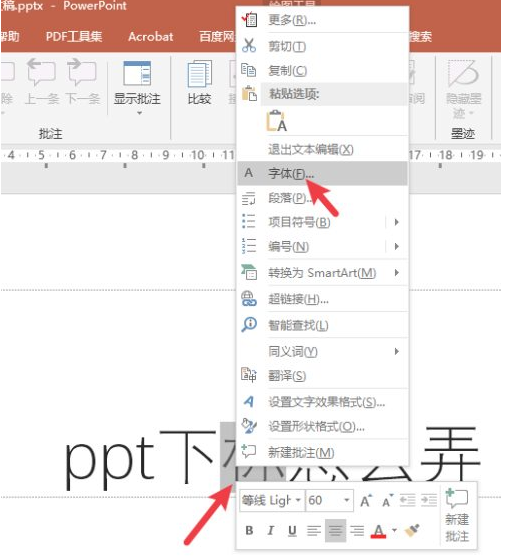Viewport: 505px width, 558px height.
Task: Click Increase Font Size in mini toolbar
Action: click(365, 501)
